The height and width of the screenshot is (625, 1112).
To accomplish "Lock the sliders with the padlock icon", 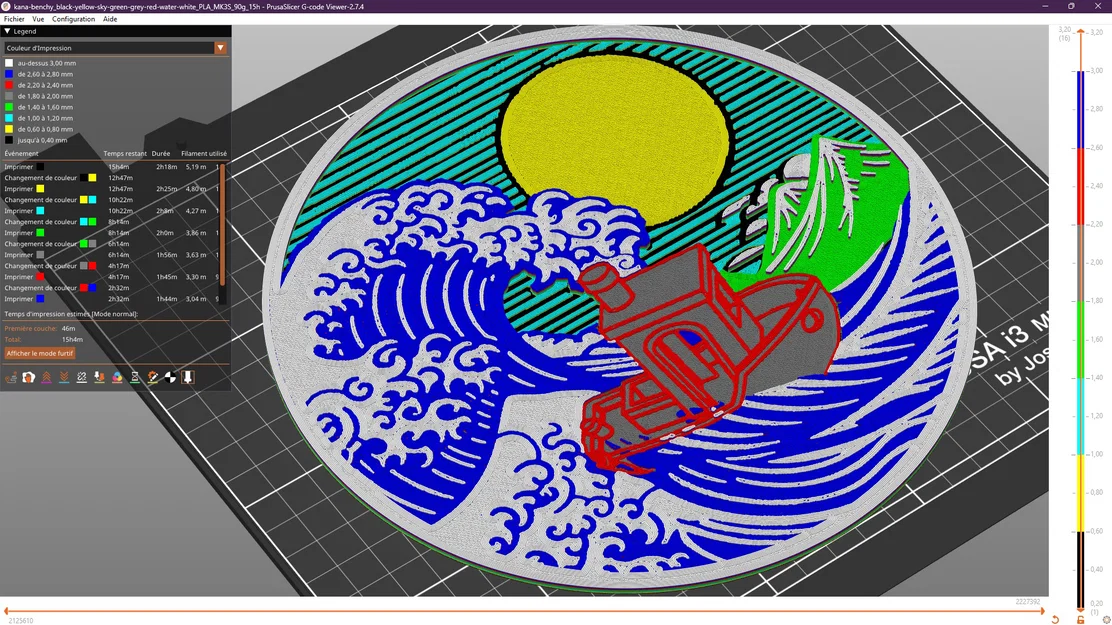I will coord(1080,619).
